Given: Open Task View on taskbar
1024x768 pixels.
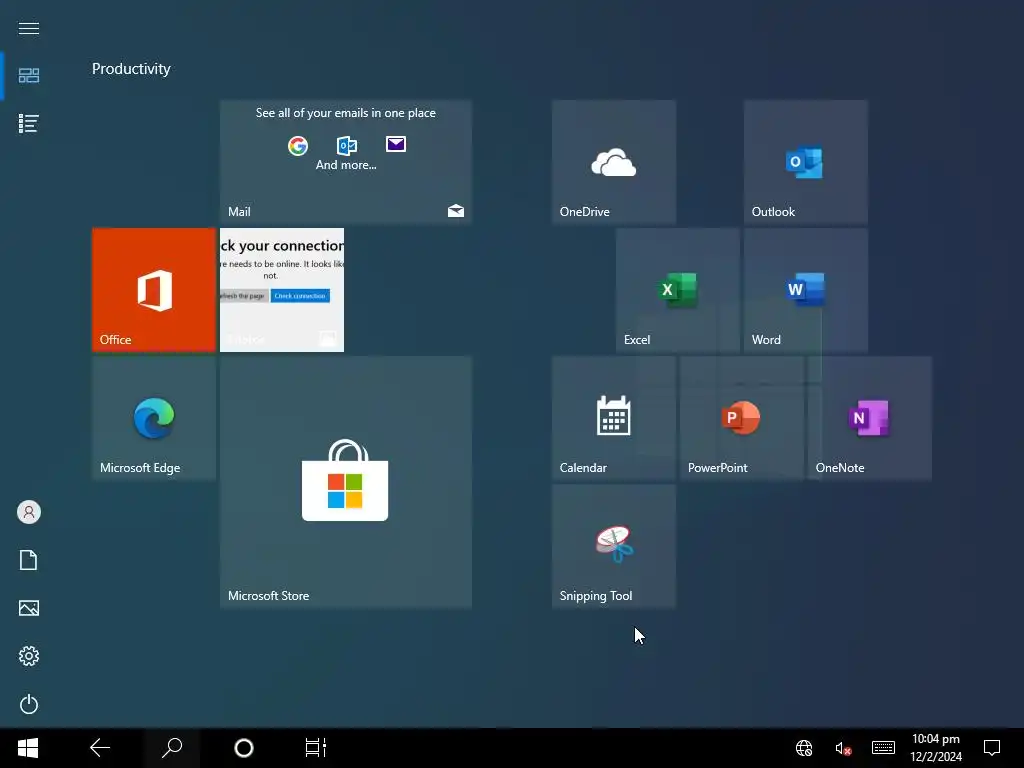Looking at the screenshot, I should point(315,748).
